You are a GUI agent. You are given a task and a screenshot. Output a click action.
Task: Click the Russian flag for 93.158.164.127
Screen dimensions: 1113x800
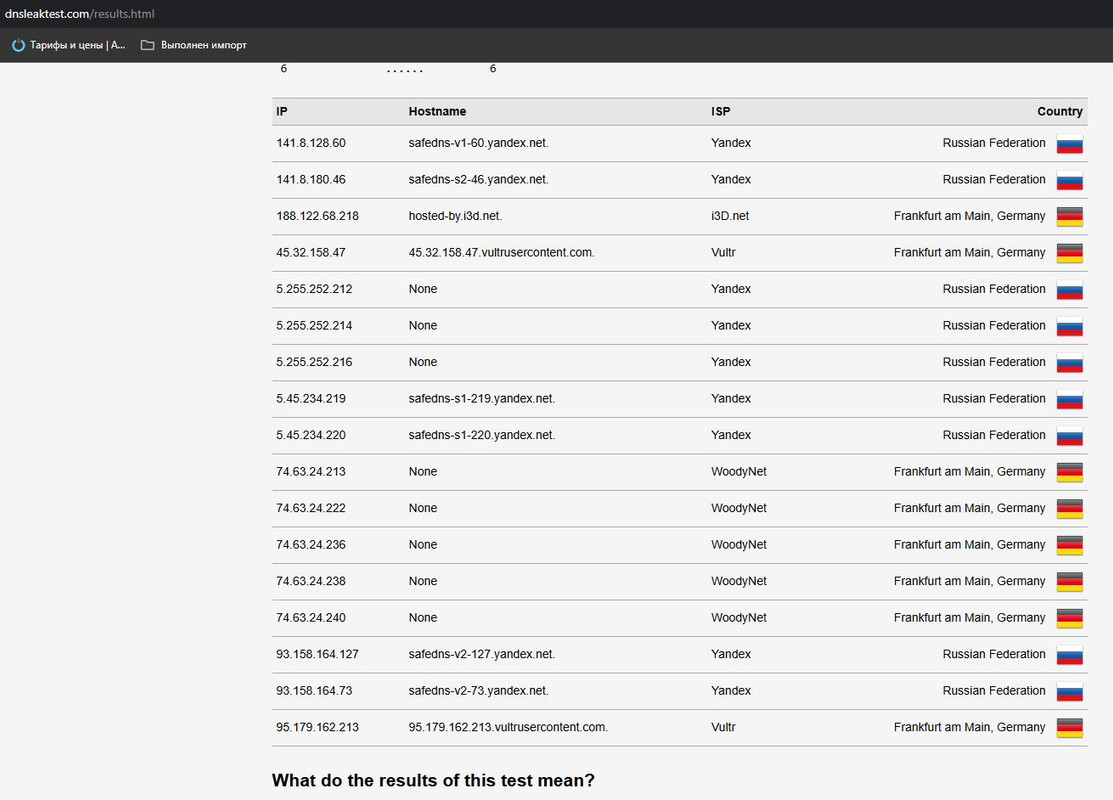coord(1070,656)
